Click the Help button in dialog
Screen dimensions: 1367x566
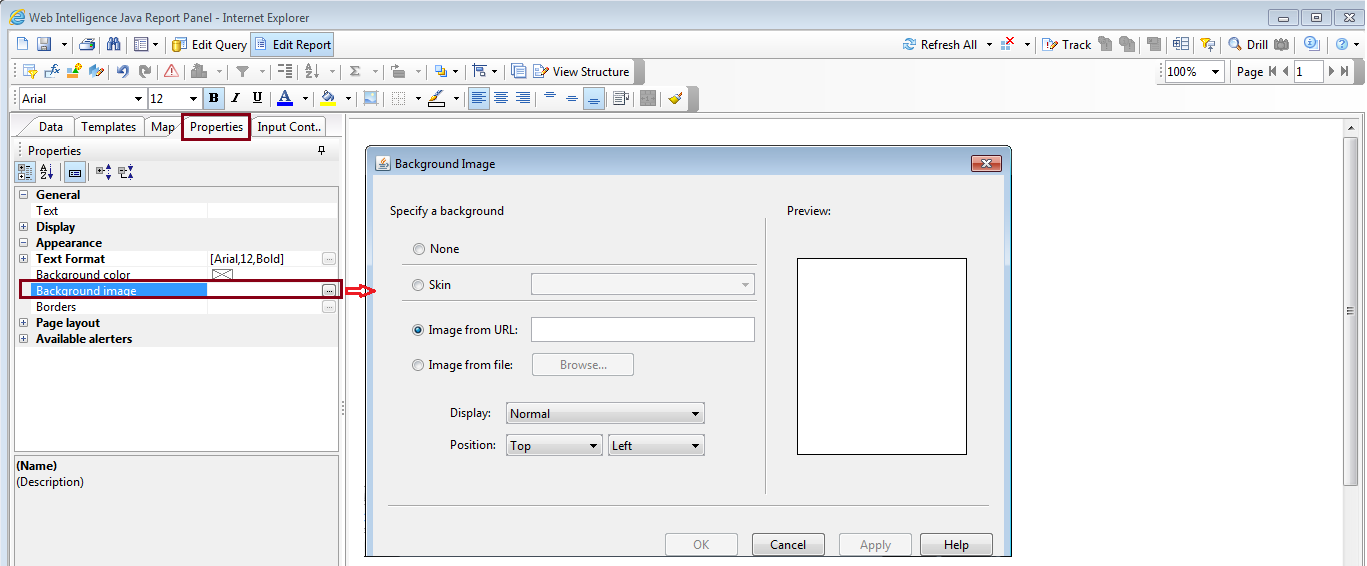coord(956,545)
